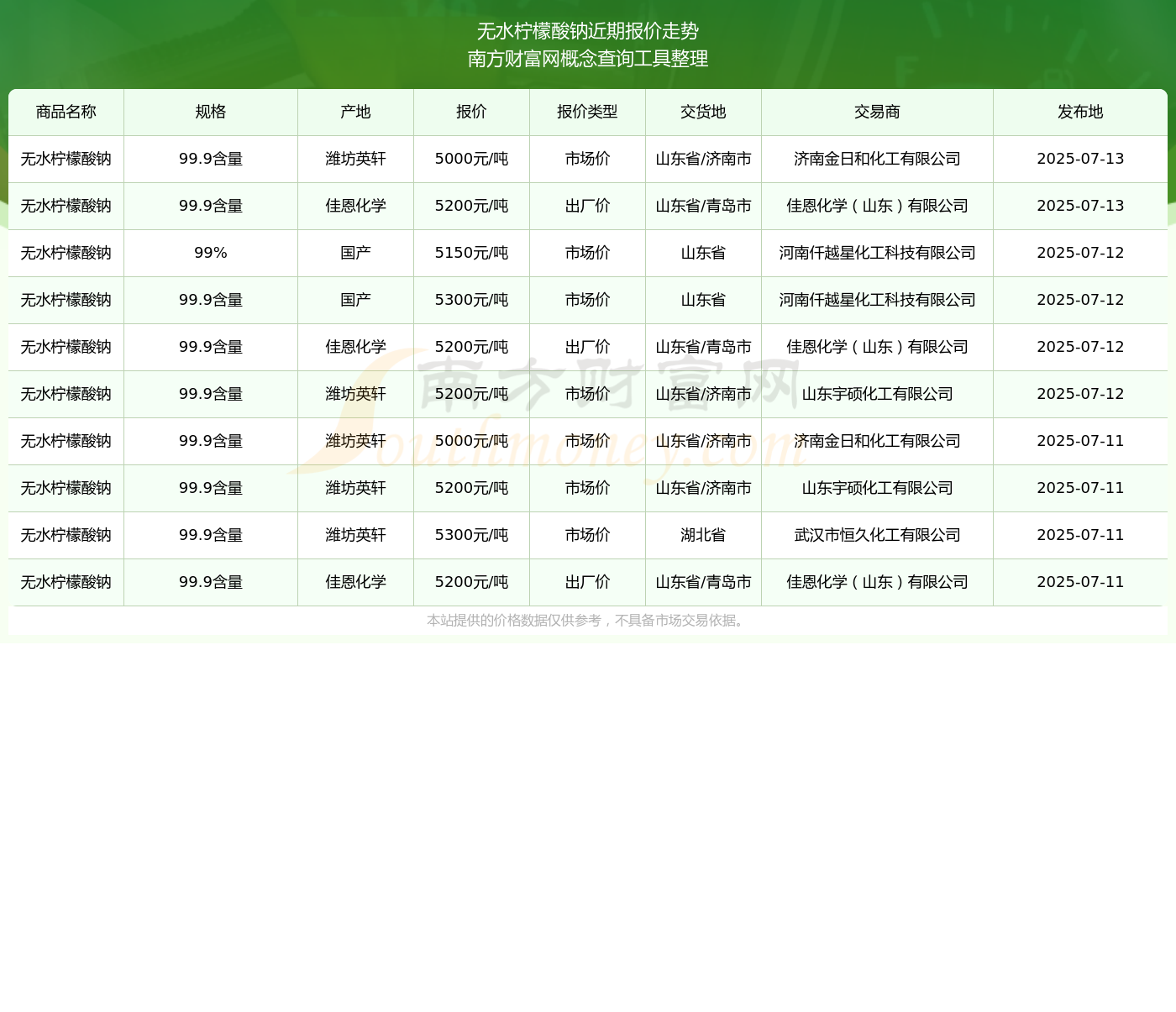
Task: Click the first 2025-07-13 date cell
Action: [x=1081, y=159]
